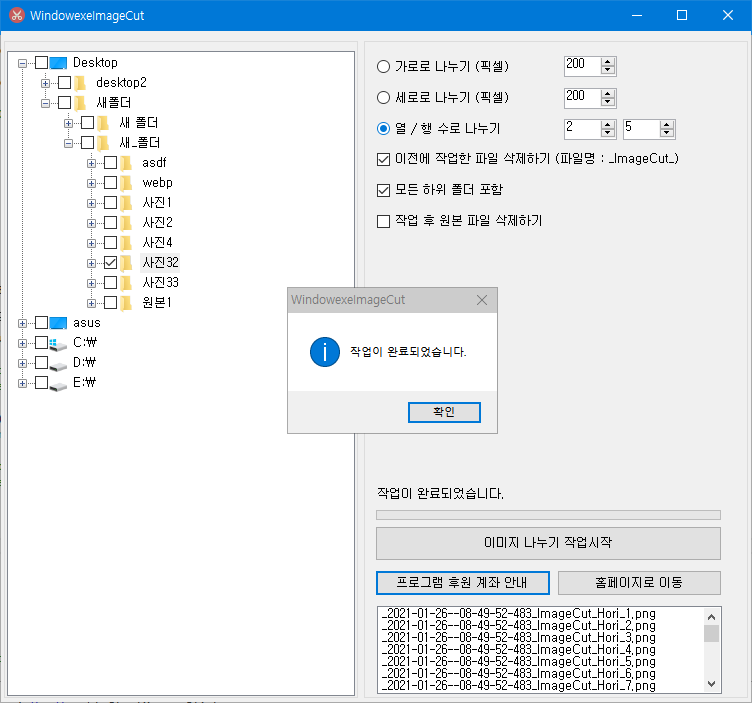Expand the 새 폴더 subfolder node
The image size is (752, 703).
pyautogui.click(x=68, y=123)
